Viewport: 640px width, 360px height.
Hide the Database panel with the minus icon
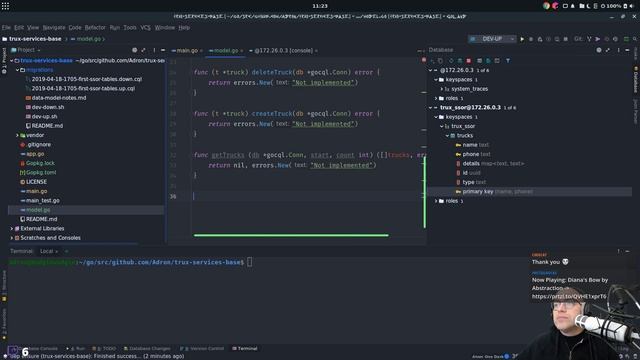(x=627, y=50)
